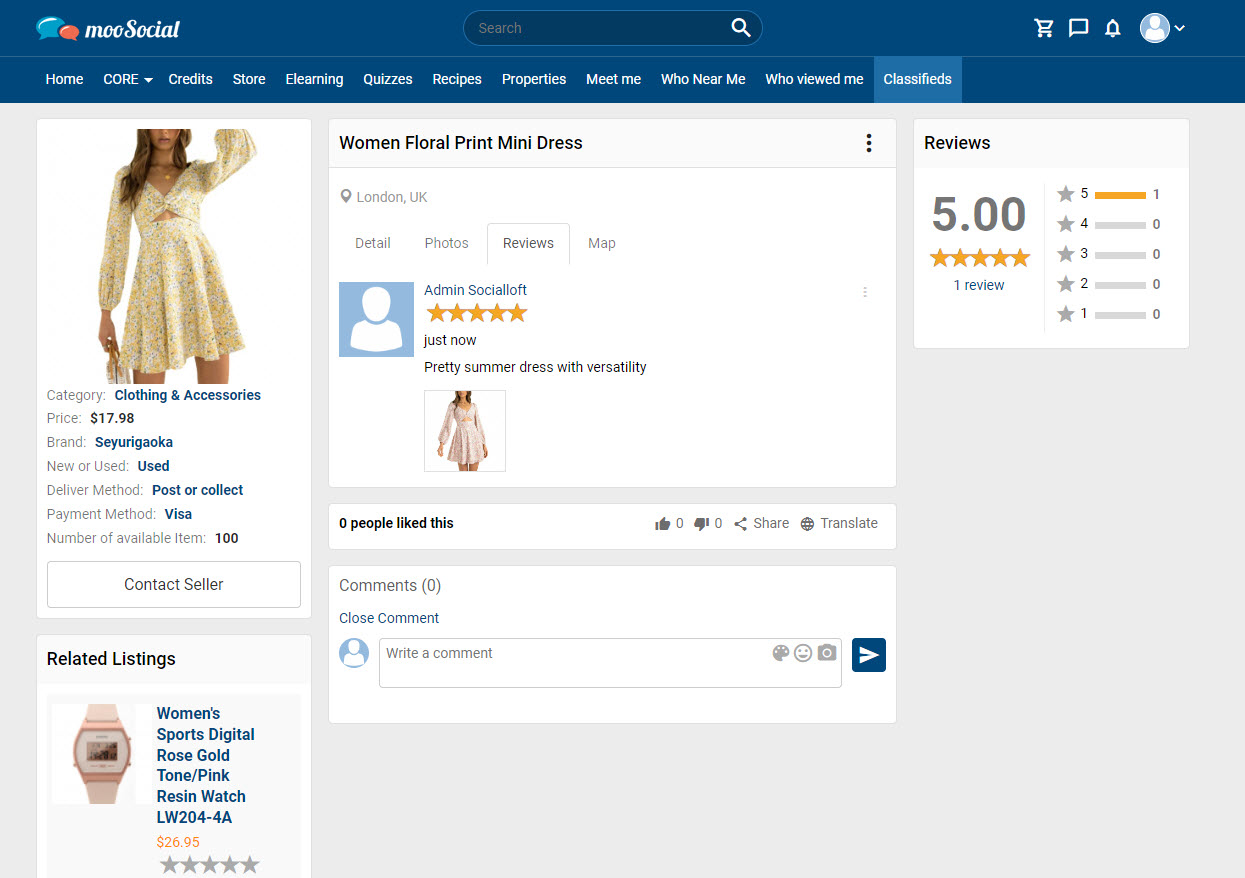Click the commenter avatar beside comment box

pyautogui.click(x=354, y=653)
